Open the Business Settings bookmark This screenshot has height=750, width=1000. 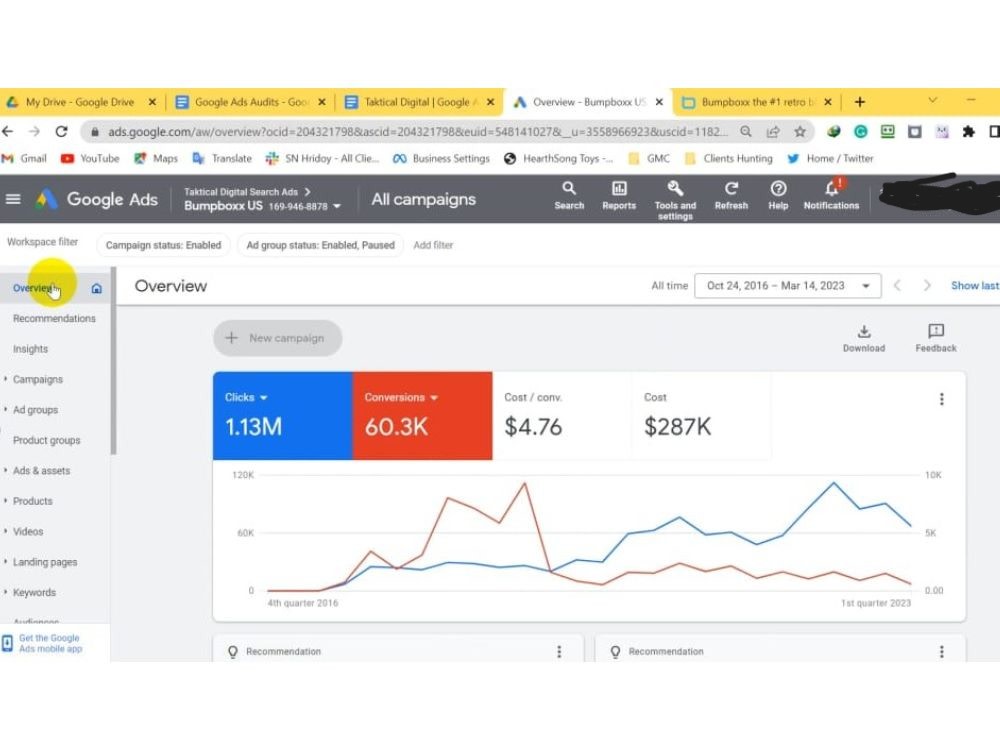point(441,158)
